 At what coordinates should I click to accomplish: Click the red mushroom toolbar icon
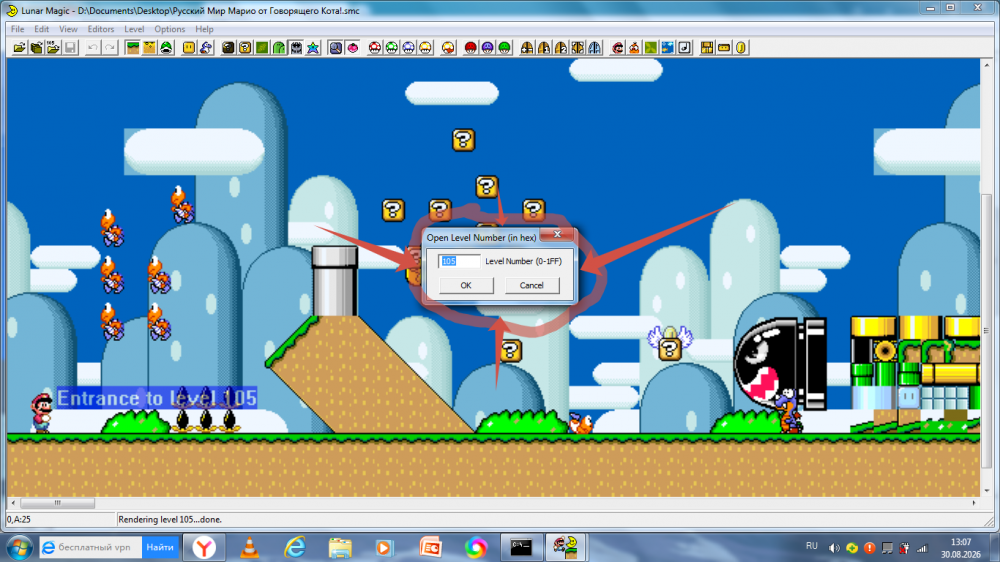(x=375, y=48)
